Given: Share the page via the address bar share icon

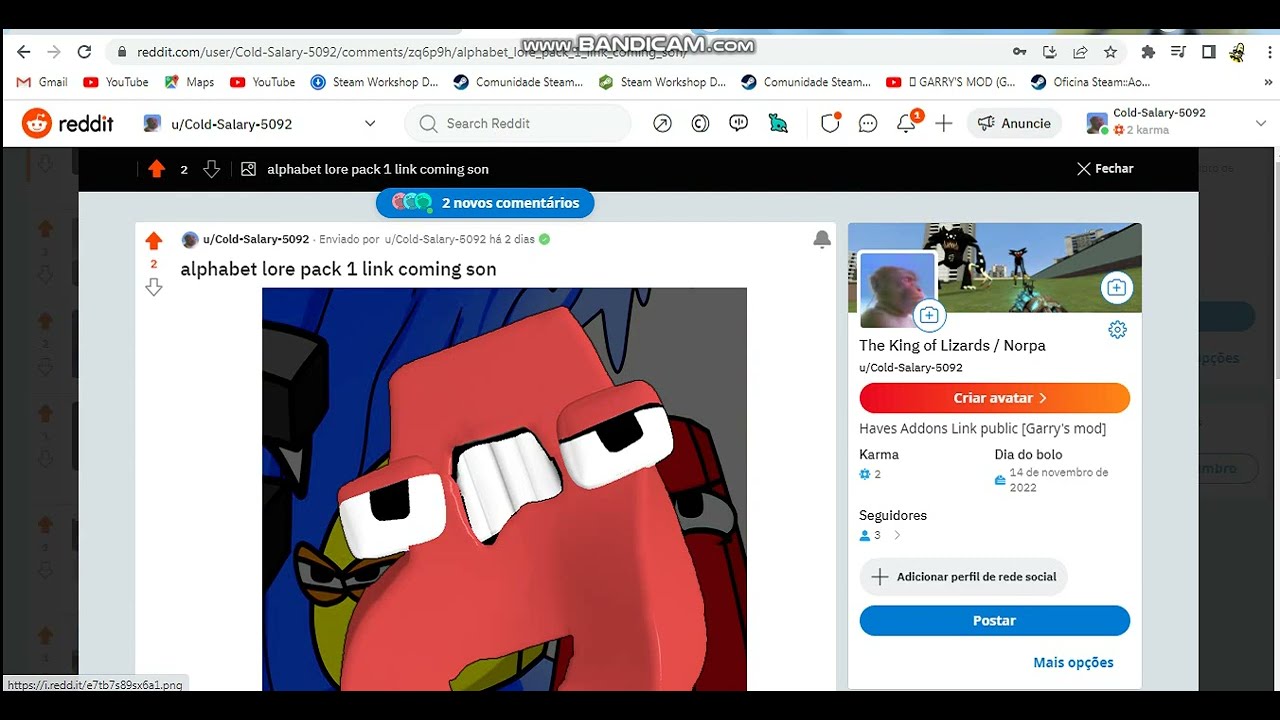Looking at the screenshot, I should (1080, 52).
